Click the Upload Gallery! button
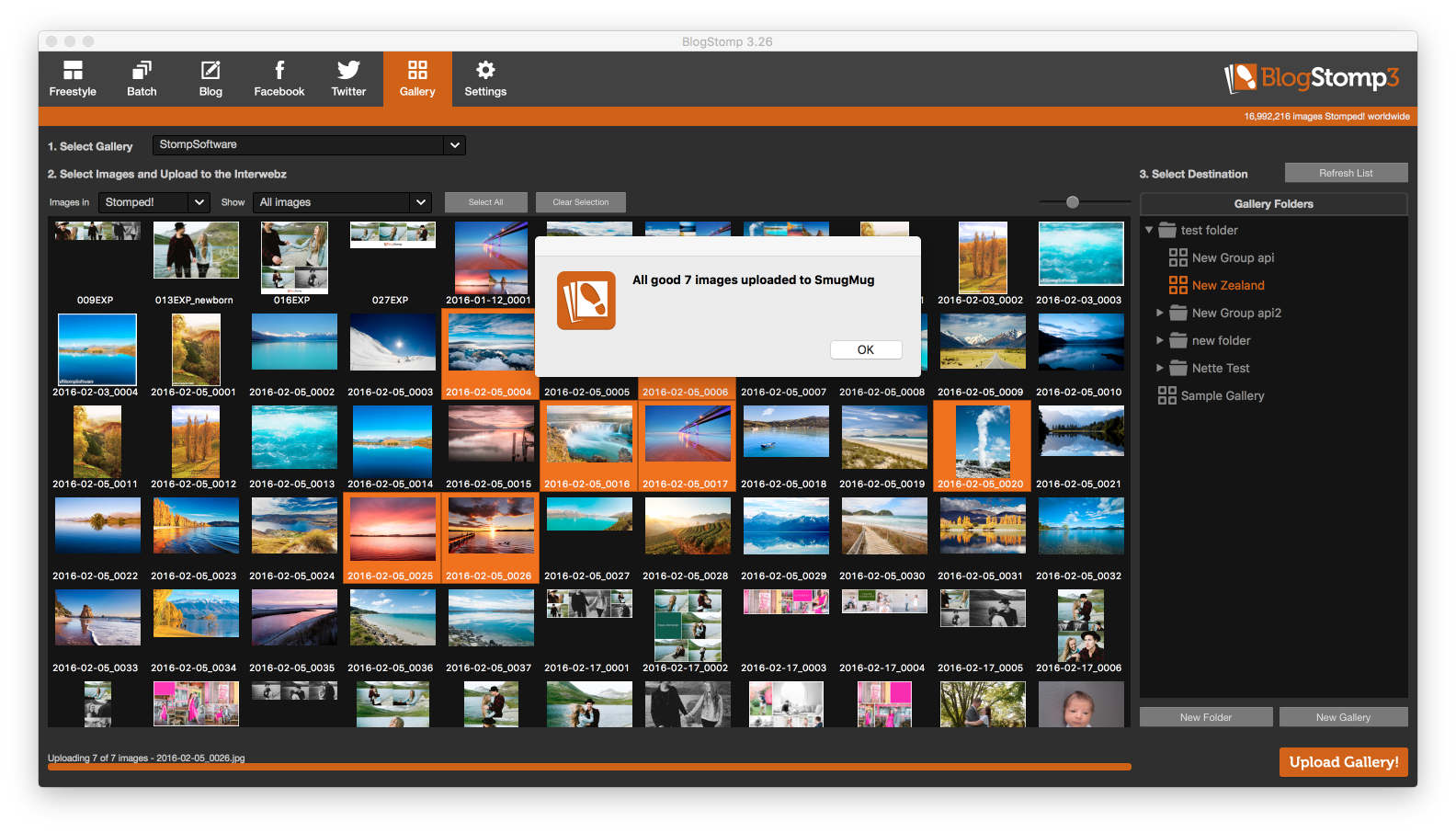The height and width of the screenshot is (833, 1456). [1344, 762]
